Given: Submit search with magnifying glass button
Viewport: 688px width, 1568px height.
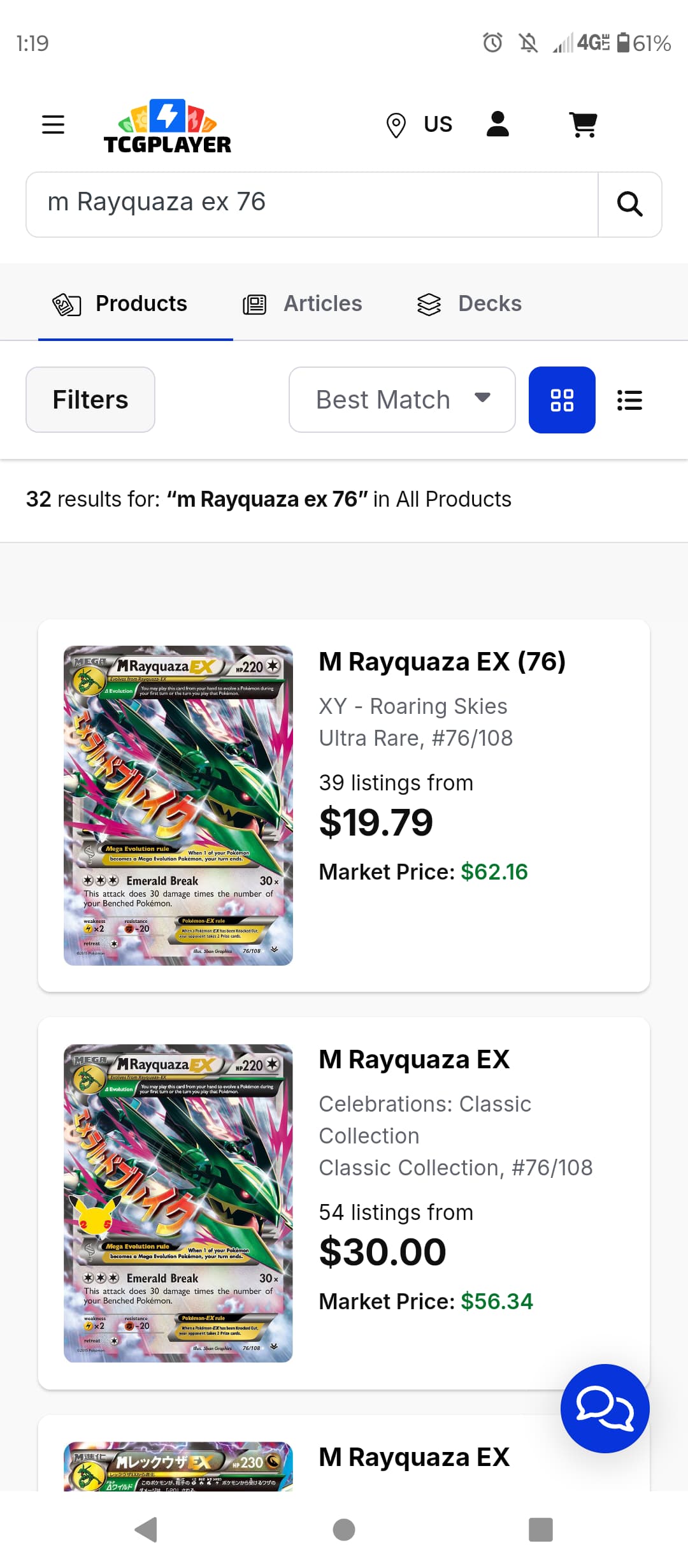Looking at the screenshot, I should [x=629, y=205].
